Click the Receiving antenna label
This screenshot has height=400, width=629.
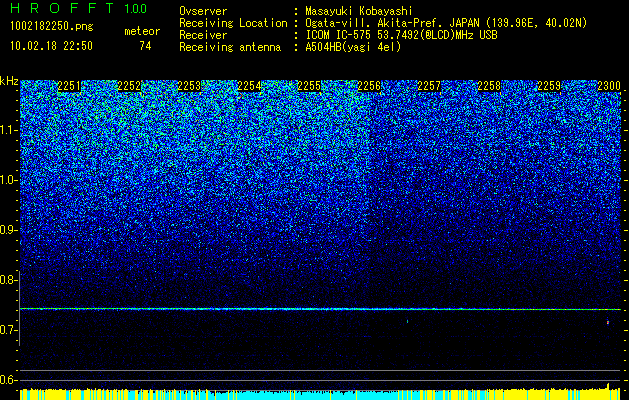230,47
